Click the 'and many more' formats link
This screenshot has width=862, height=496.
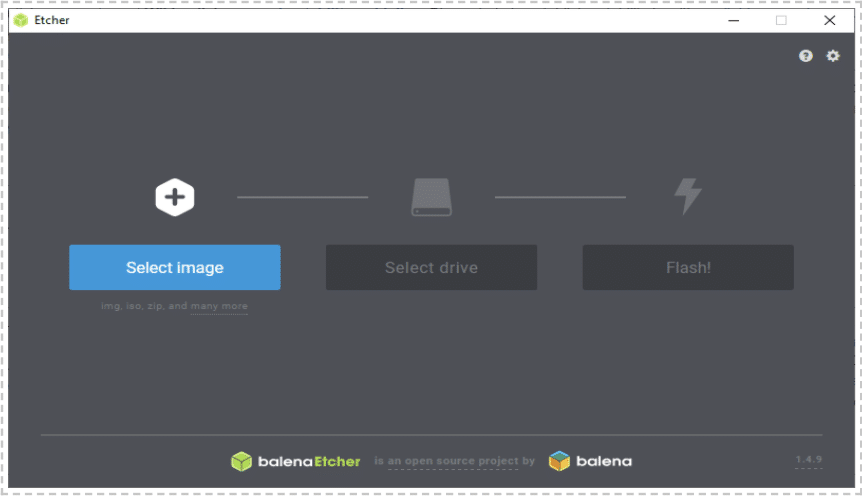tap(219, 306)
